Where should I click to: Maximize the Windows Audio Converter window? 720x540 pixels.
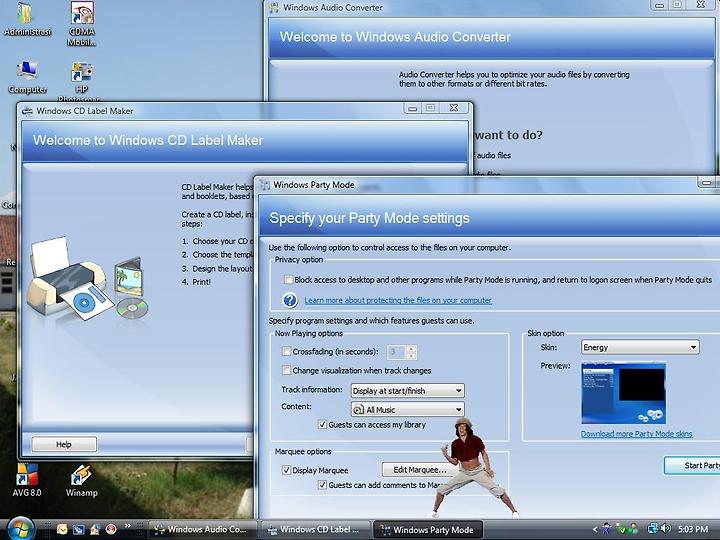[677, 5]
